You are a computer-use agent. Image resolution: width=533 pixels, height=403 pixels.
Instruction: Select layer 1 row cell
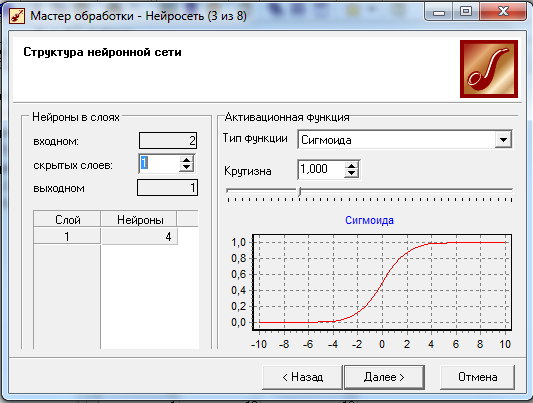(67, 236)
